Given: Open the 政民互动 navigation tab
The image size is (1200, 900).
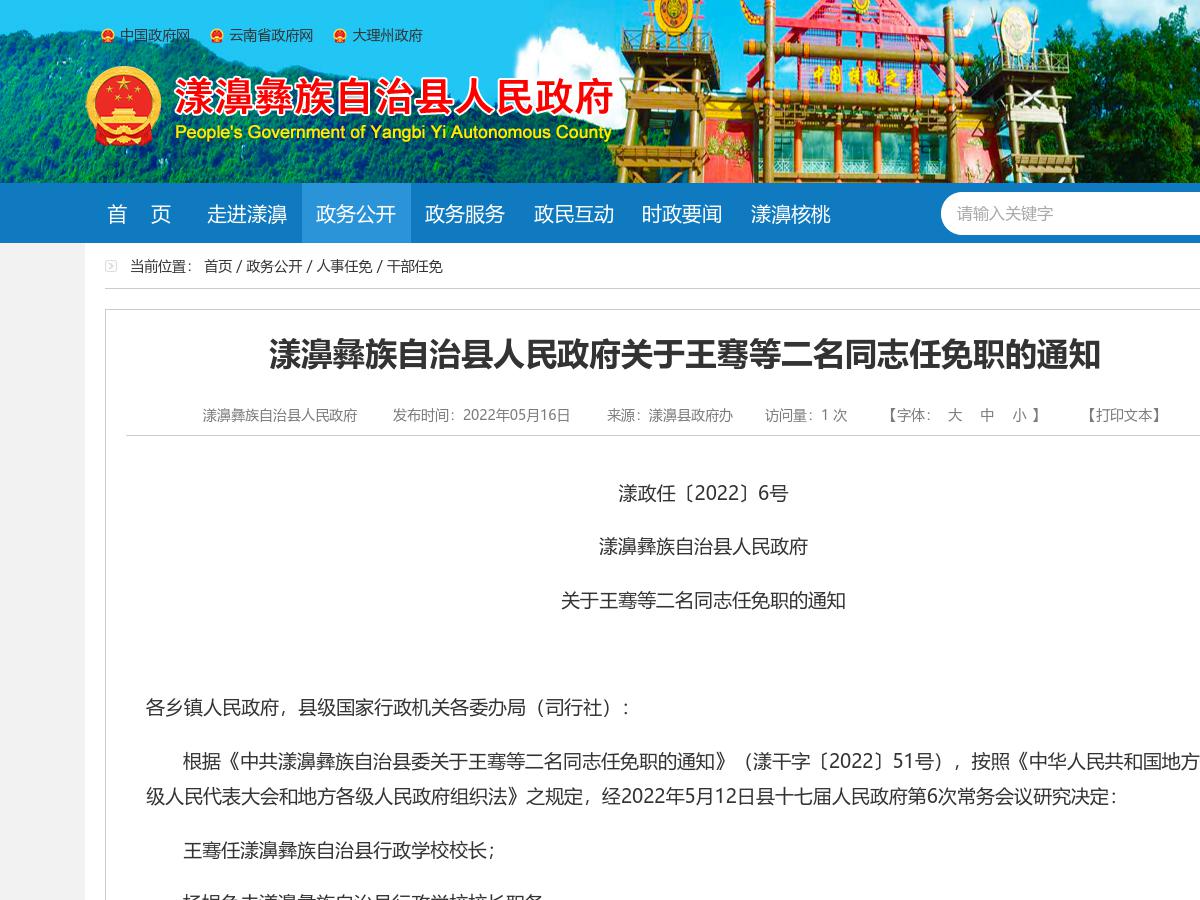Looking at the screenshot, I should click(574, 214).
